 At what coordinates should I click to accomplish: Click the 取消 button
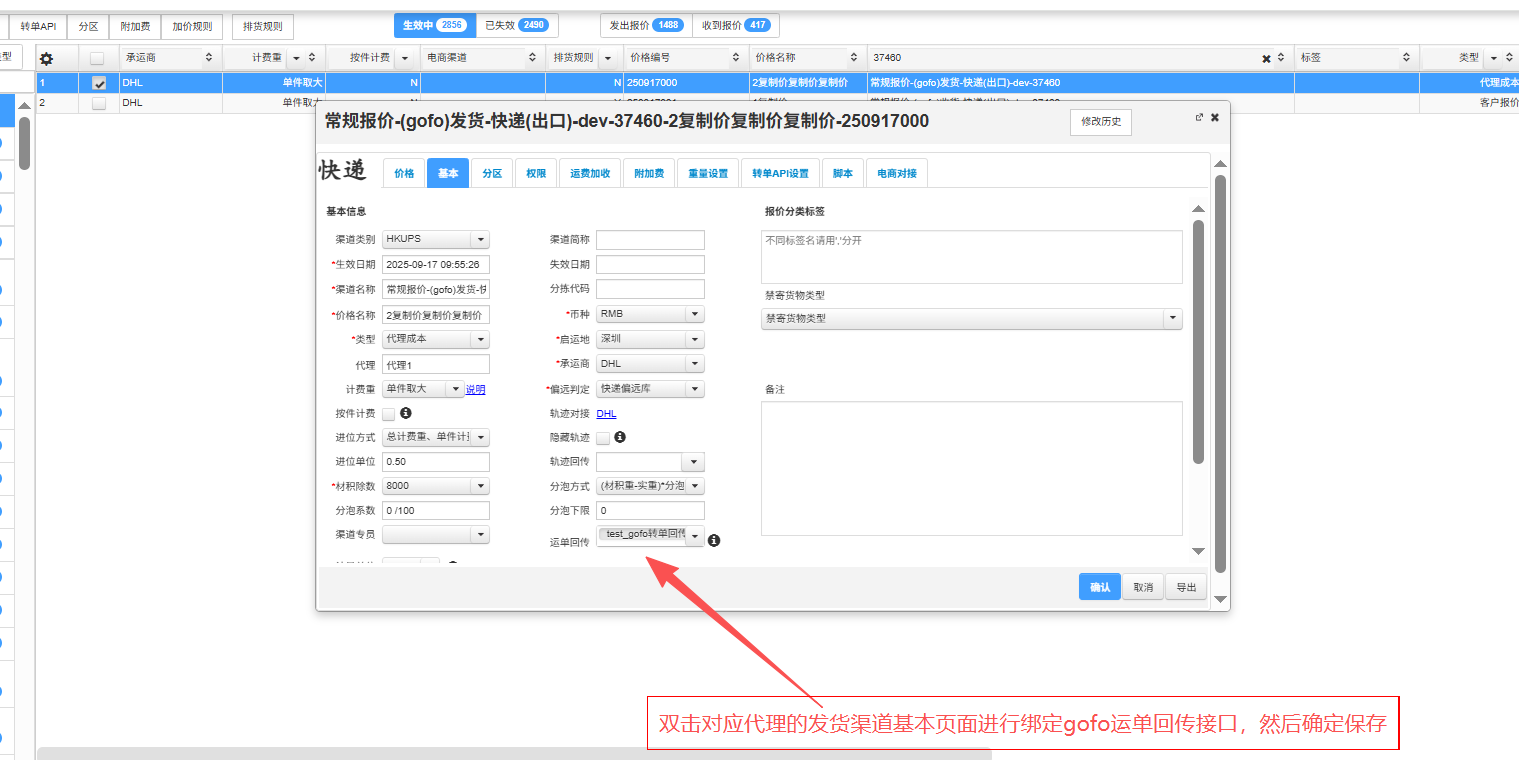coord(1143,587)
